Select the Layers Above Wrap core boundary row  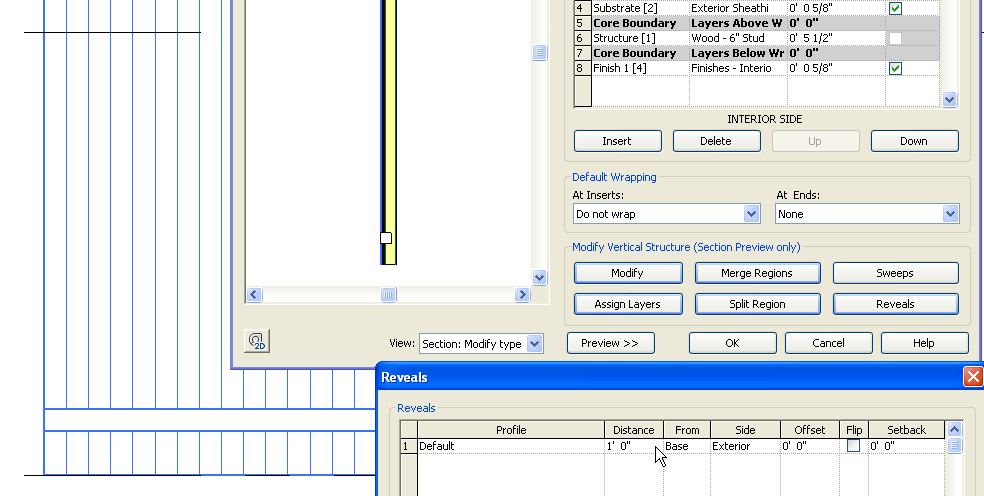click(x=756, y=23)
